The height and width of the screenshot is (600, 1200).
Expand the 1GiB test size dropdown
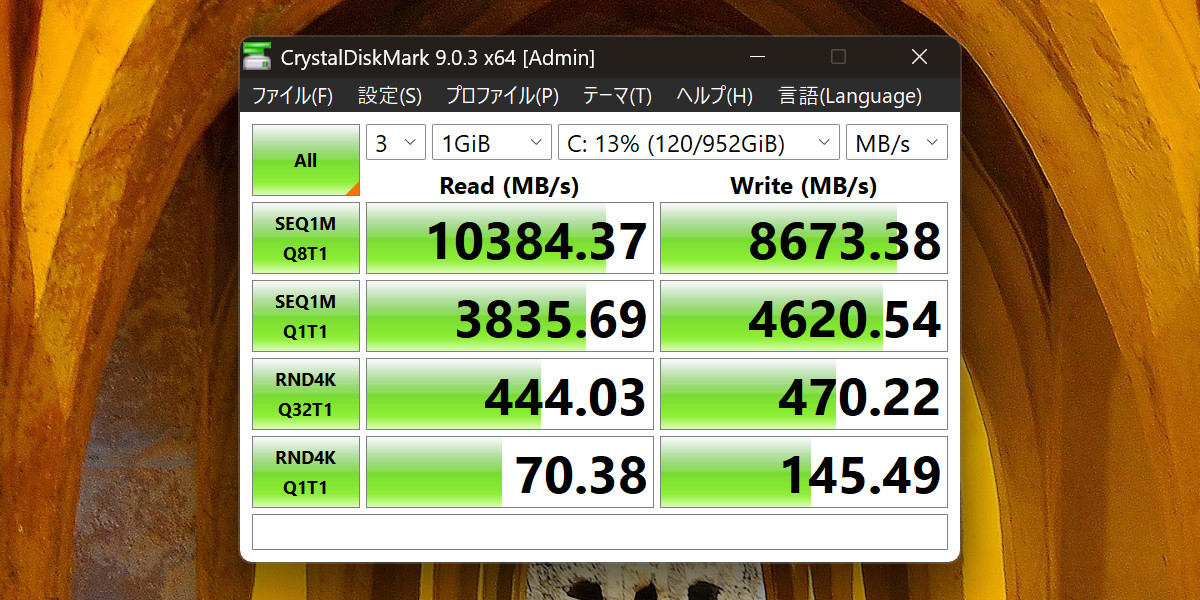tap(492, 142)
